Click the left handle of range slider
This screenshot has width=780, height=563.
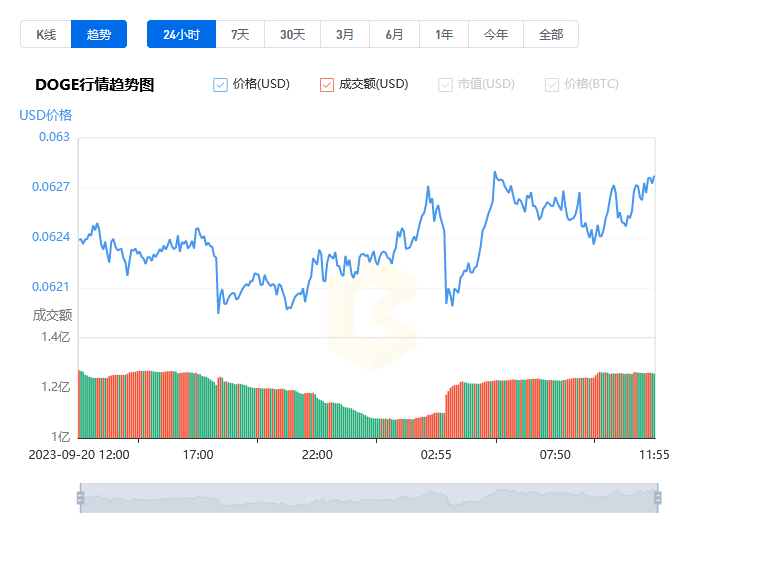(80, 498)
